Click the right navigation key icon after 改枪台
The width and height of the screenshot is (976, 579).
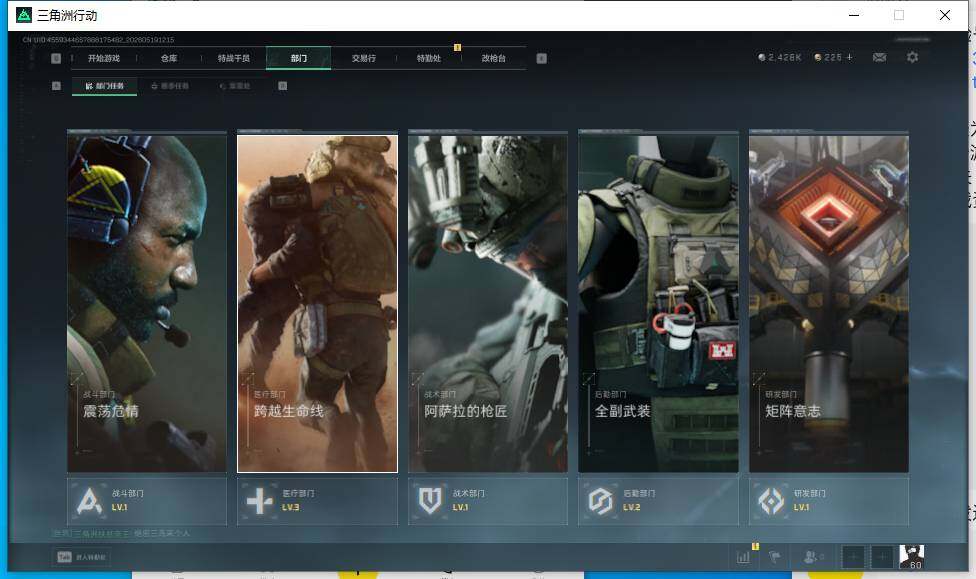tap(542, 58)
